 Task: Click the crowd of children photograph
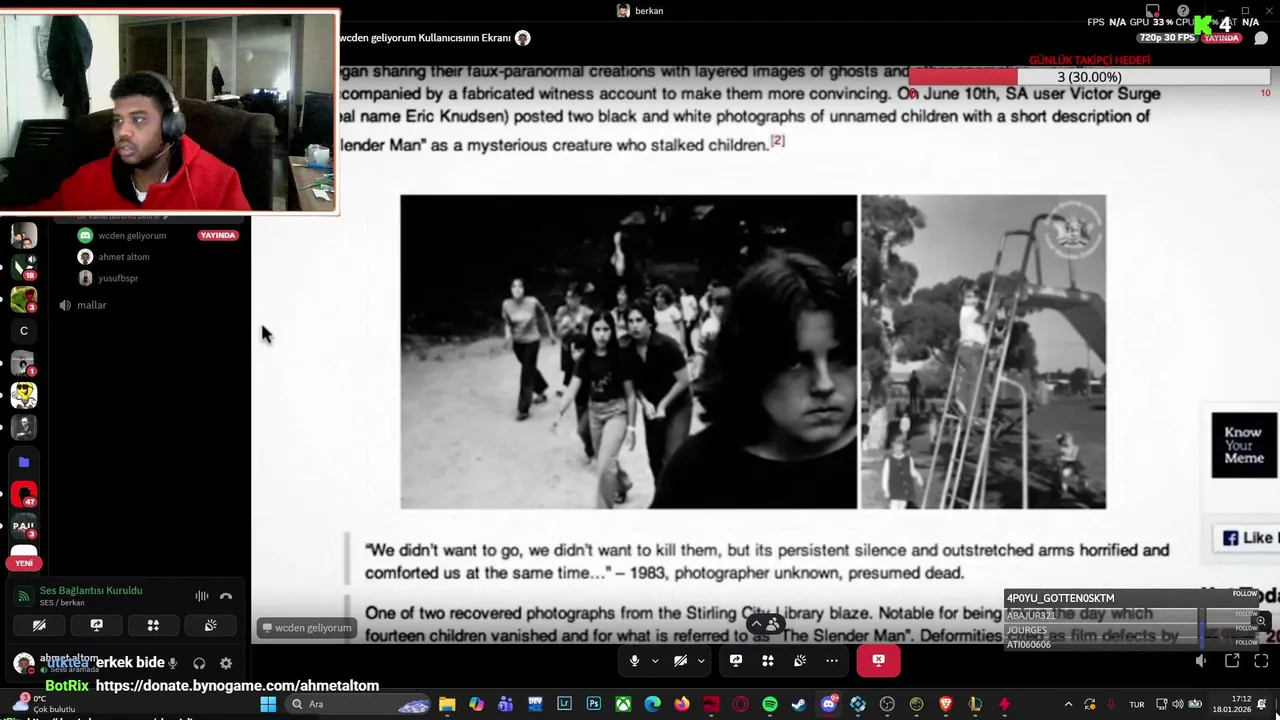(629, 352)
